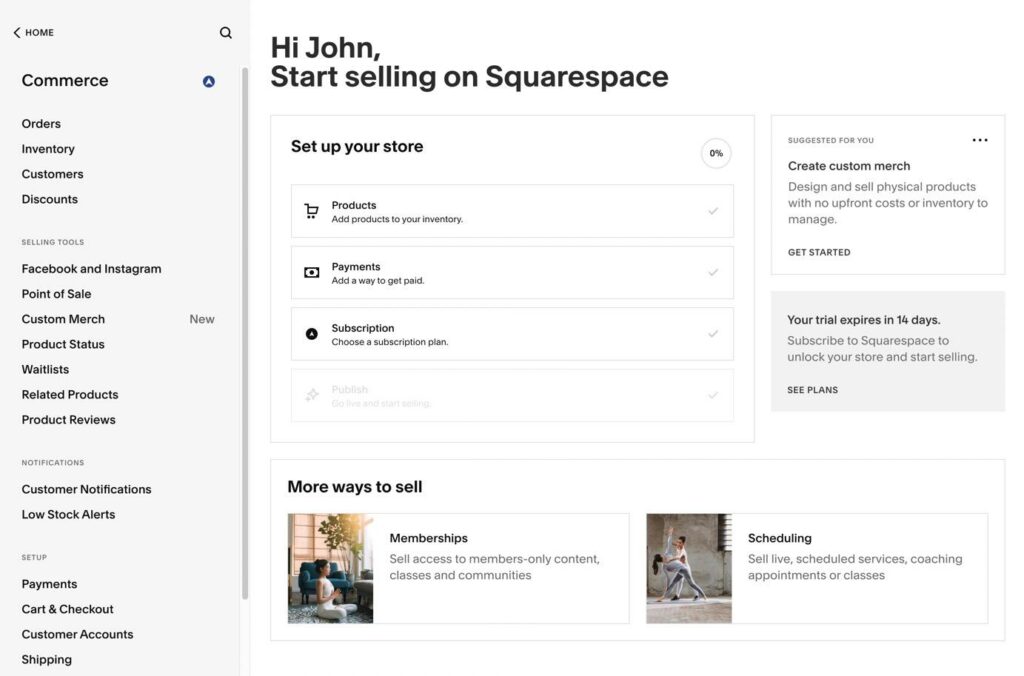Click the search magnifier icon
1024x676 pixels.
click(225, 33)
